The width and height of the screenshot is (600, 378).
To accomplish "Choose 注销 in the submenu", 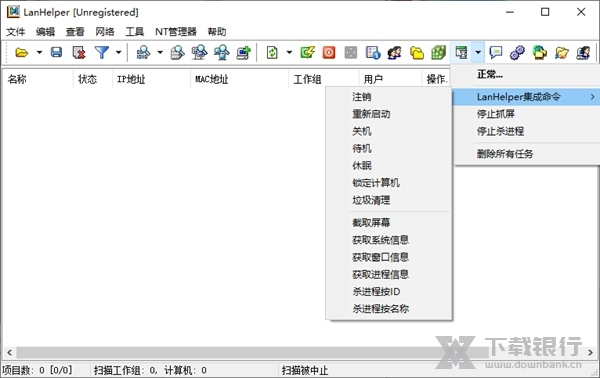I will coord(389,97).
